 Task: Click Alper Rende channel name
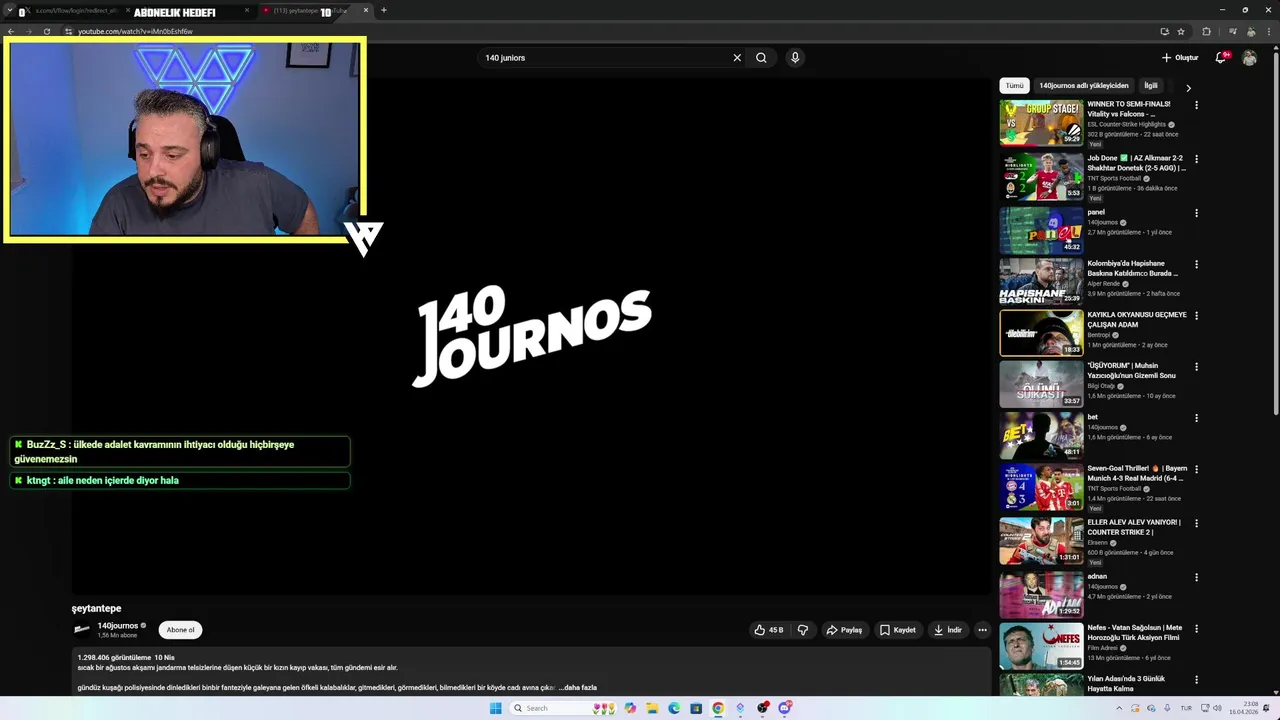click(x=1104, y=284)
